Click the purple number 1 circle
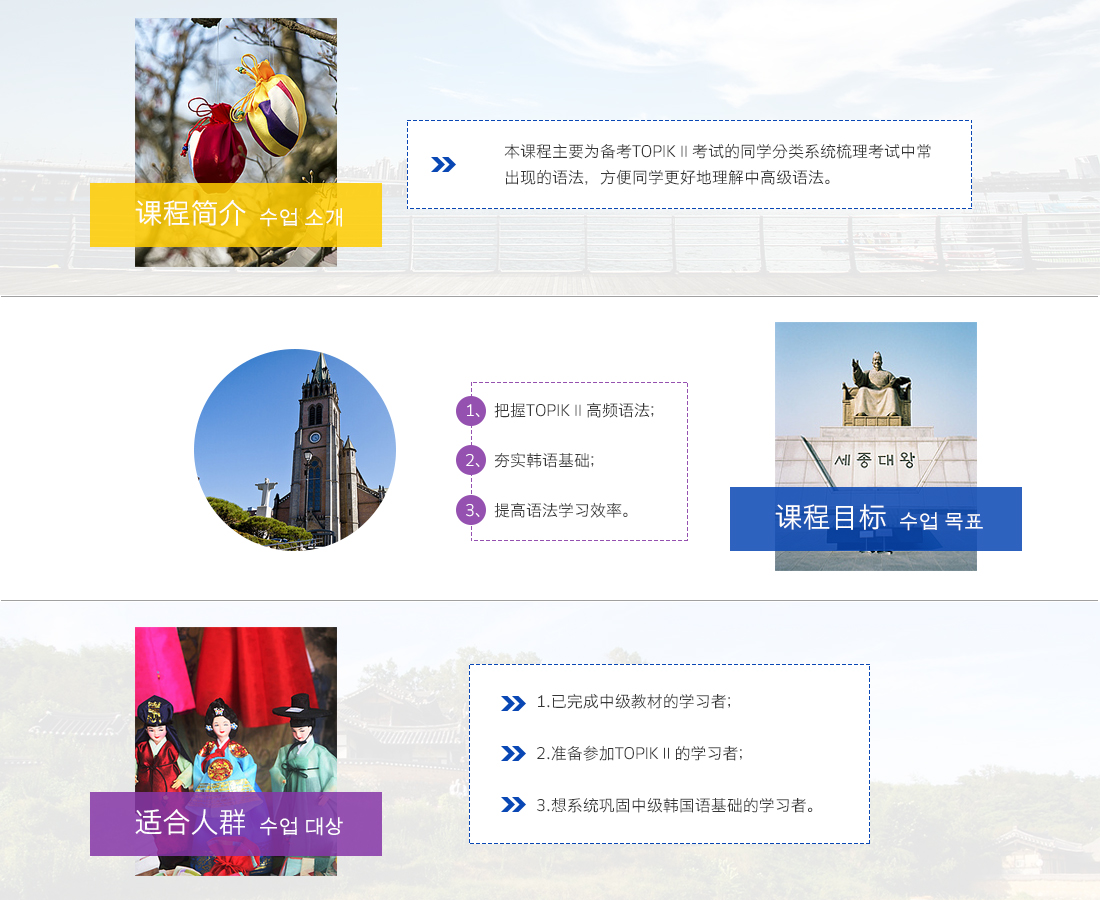 [470, 411]
